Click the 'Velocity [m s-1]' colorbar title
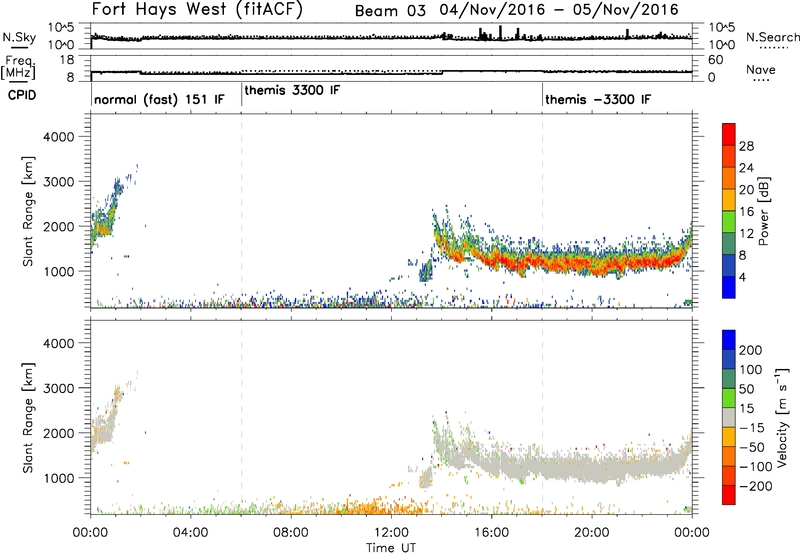 click(782, 417)
